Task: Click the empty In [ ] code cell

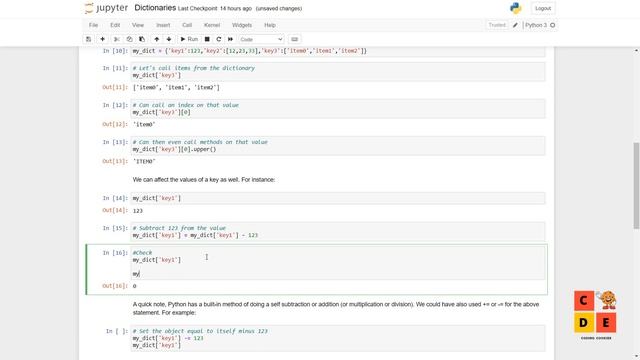Action: (x=338, y=338)
